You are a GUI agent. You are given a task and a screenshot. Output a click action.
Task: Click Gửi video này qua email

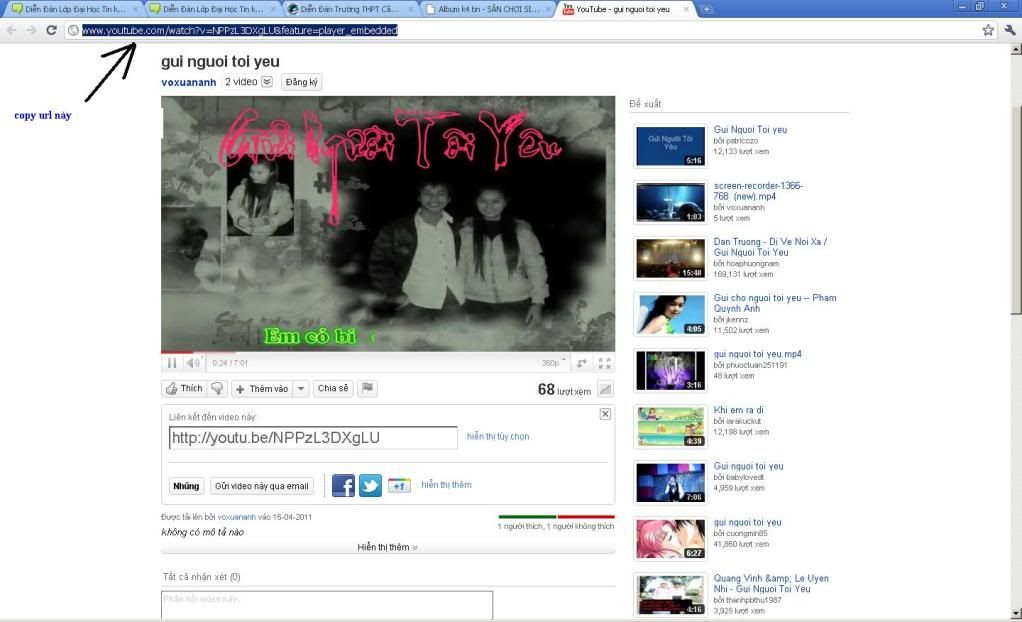[x=261, y=486]
